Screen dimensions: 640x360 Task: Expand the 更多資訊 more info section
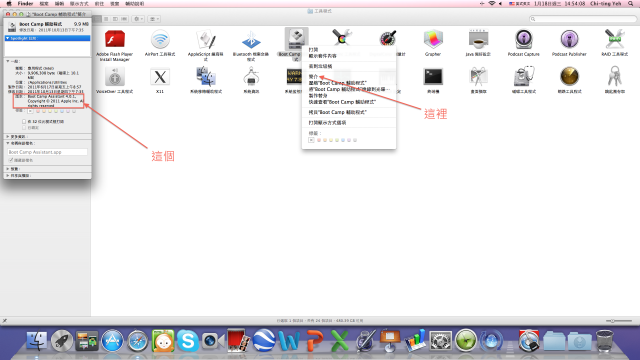(x=8, y=137)
